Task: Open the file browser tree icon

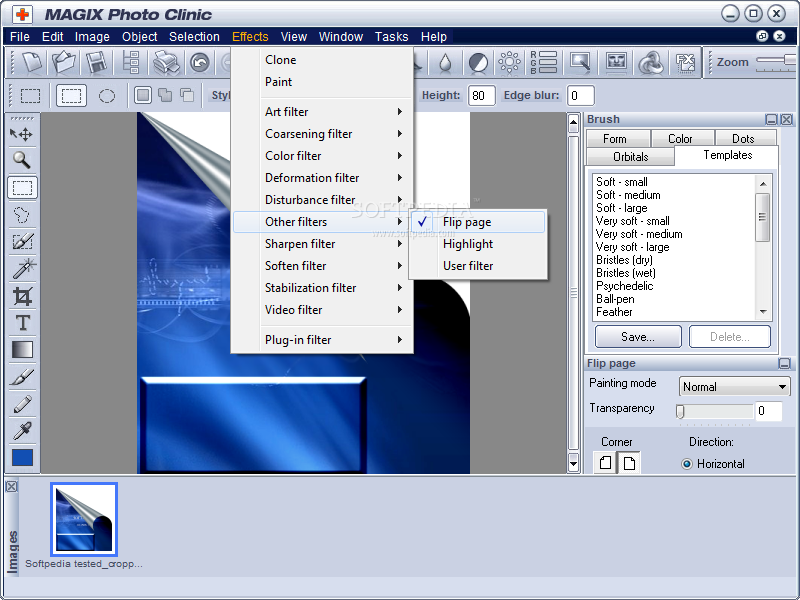Action: 131,63
